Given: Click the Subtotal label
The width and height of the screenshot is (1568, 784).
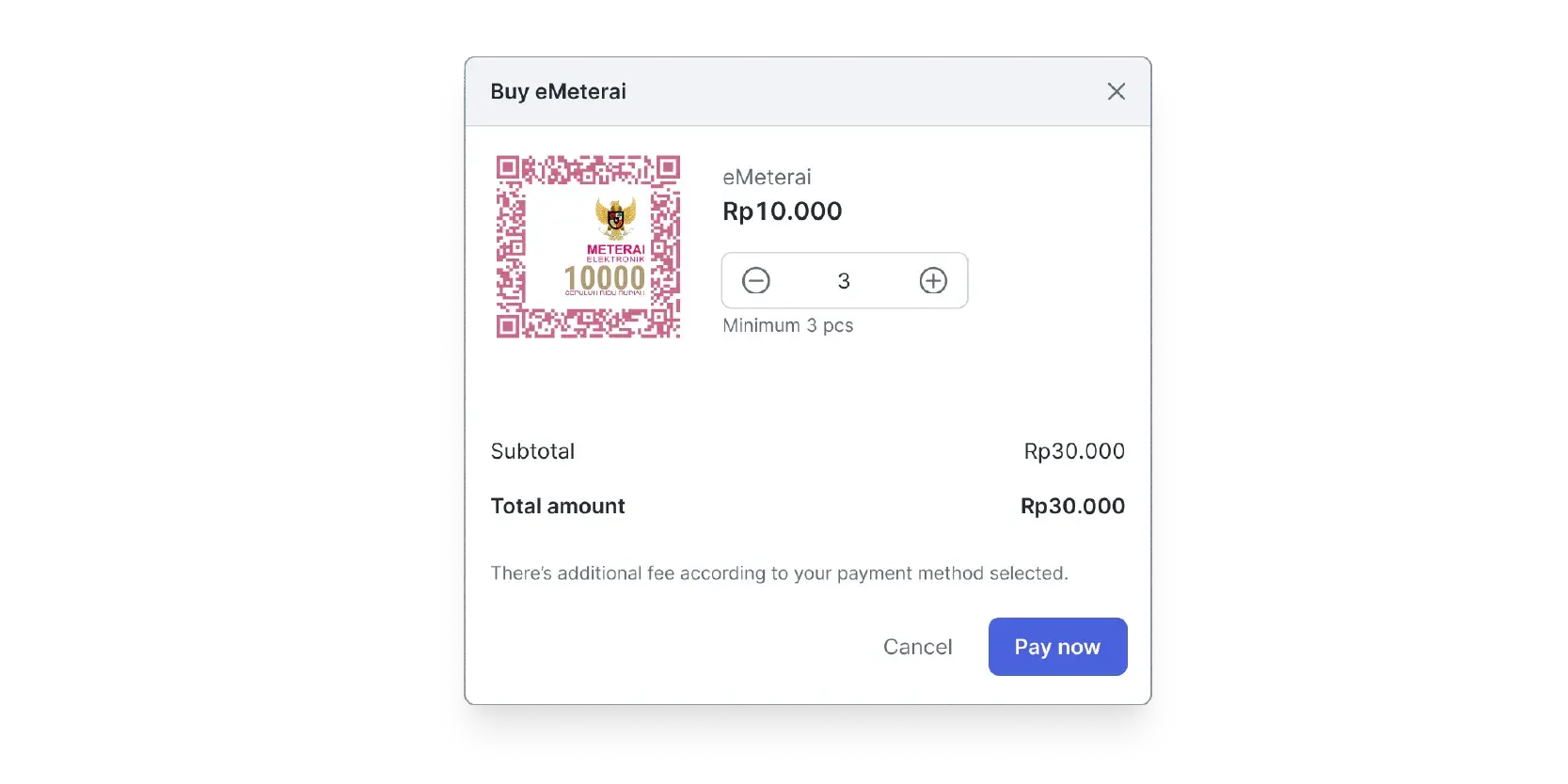Looking at the screenshot, I should (x=532, y=451).
